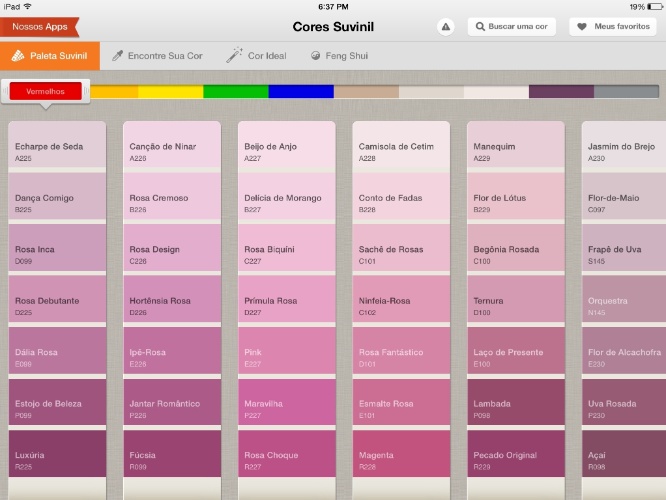Select the blue color family segment
The image size is (666, 500).
click(x=301, y=91)
